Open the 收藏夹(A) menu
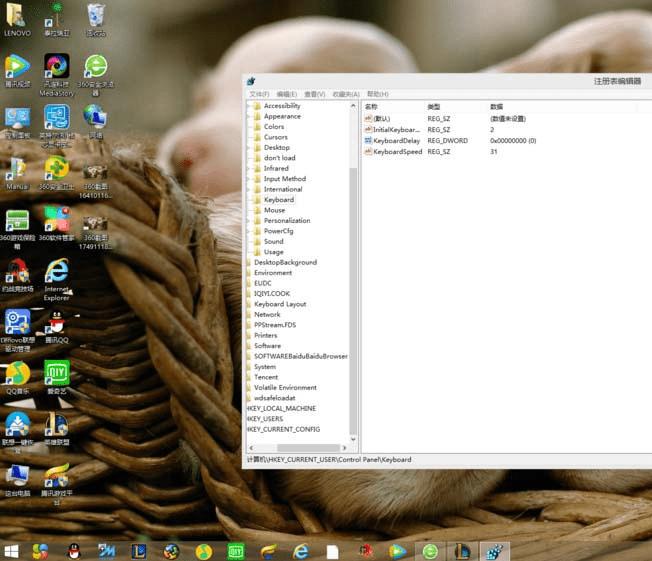Image resolution: width=652 pixels, height=561 pixels. [346, 94]
